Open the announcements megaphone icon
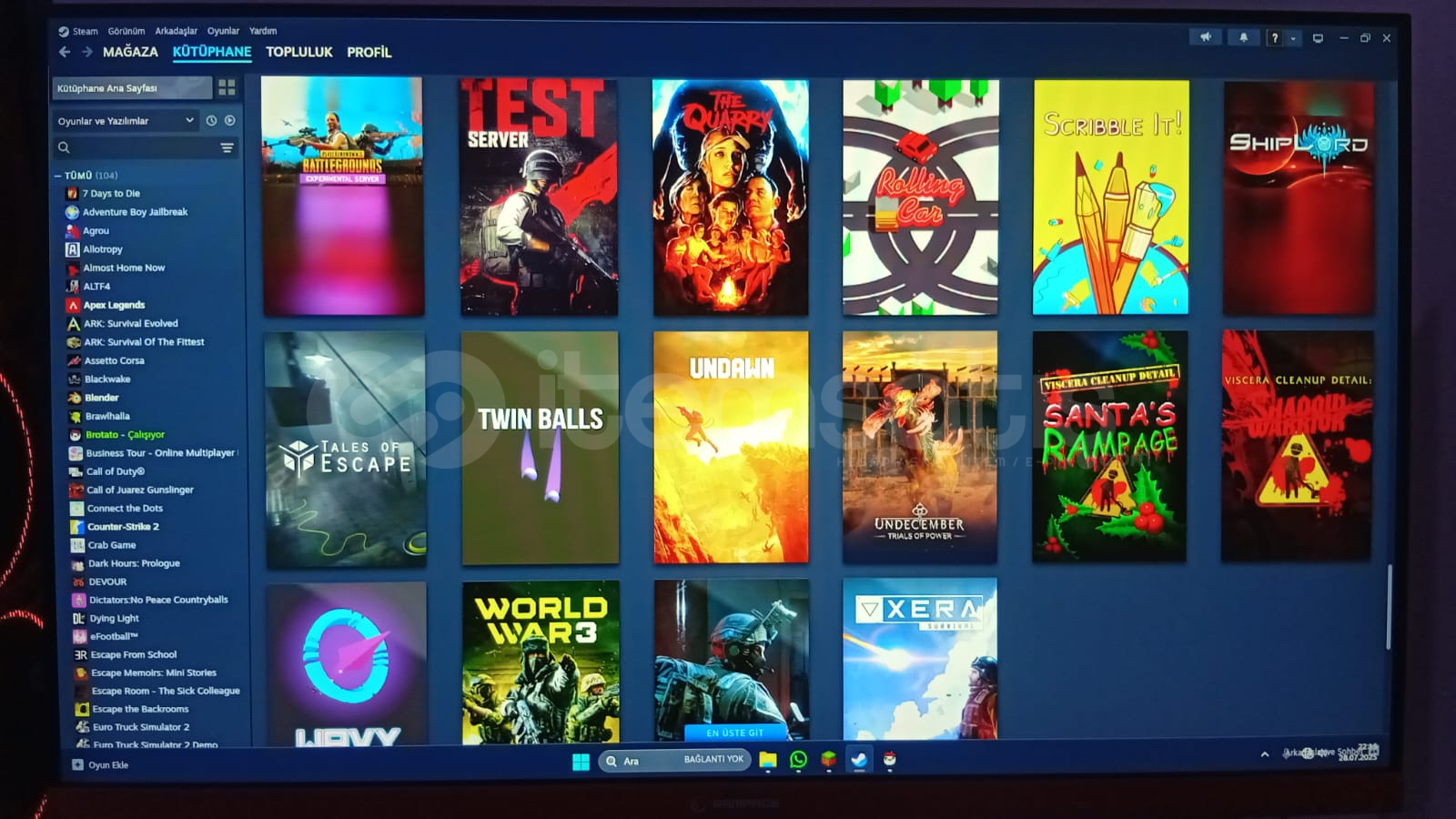Screen dimensions: 1456x819 tap(1206, 37)
